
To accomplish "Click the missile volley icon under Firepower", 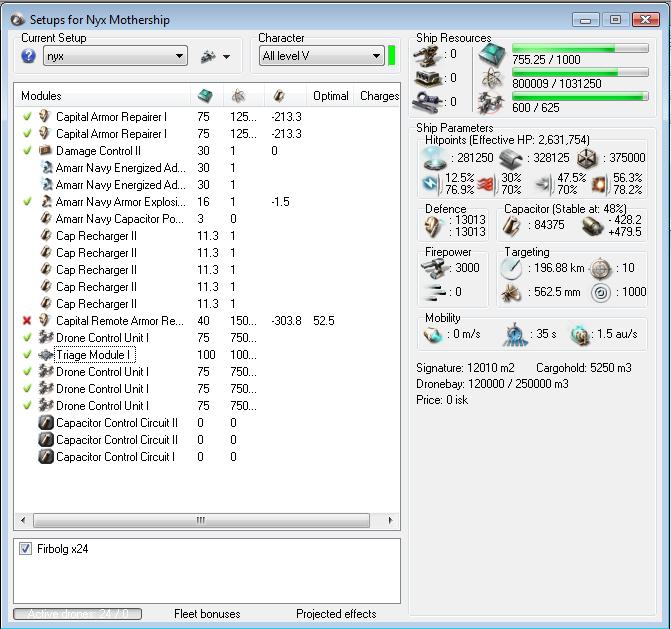I will click(x=434, y=292).
